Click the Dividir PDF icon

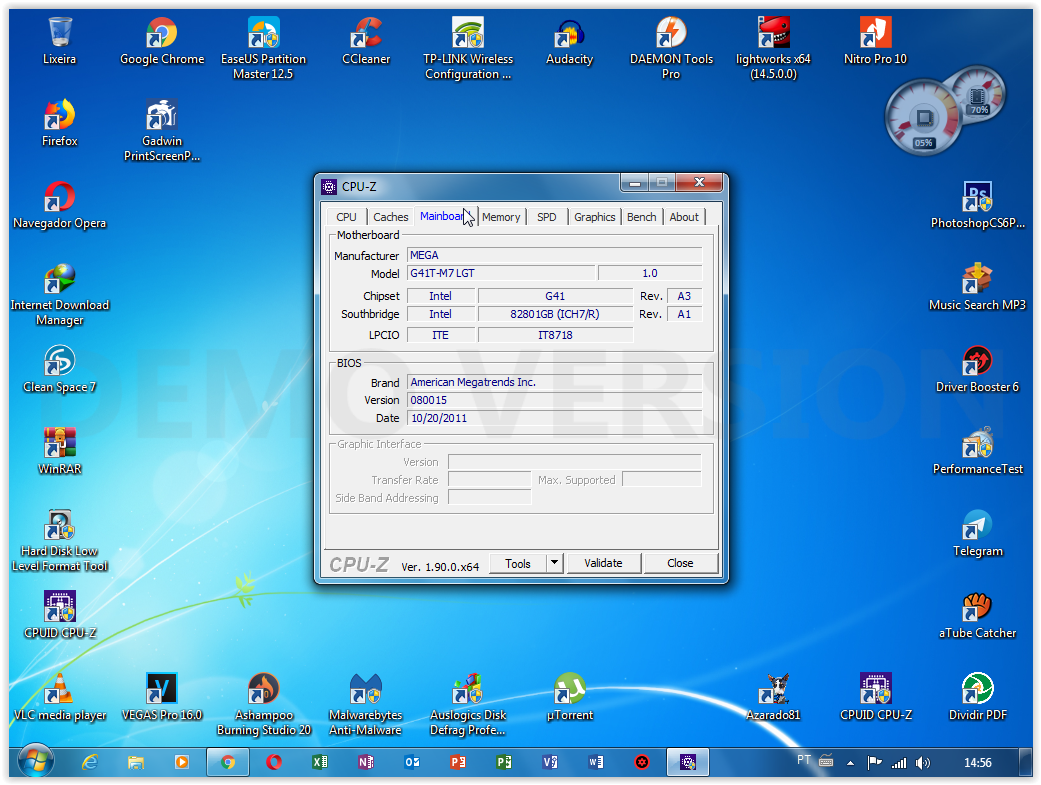click(977, 697)
